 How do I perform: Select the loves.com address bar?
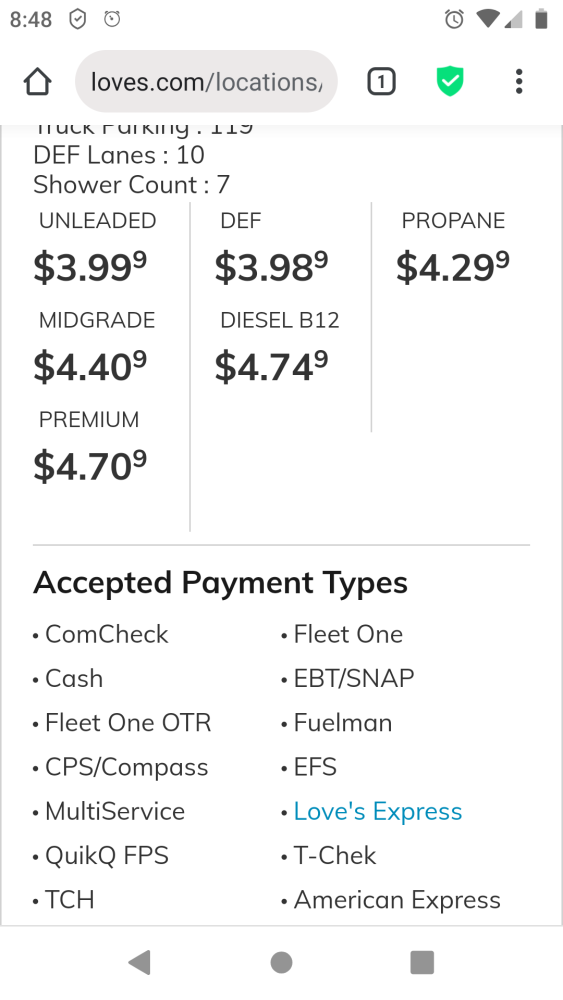tap(206, 82)
